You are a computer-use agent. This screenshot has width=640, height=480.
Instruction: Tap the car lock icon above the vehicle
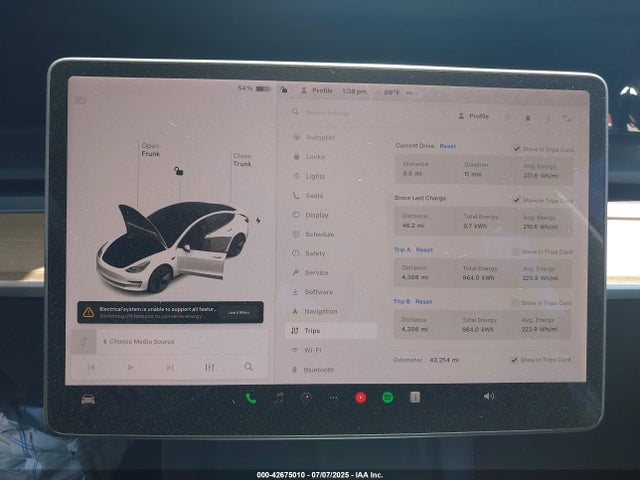click(178, 171)
